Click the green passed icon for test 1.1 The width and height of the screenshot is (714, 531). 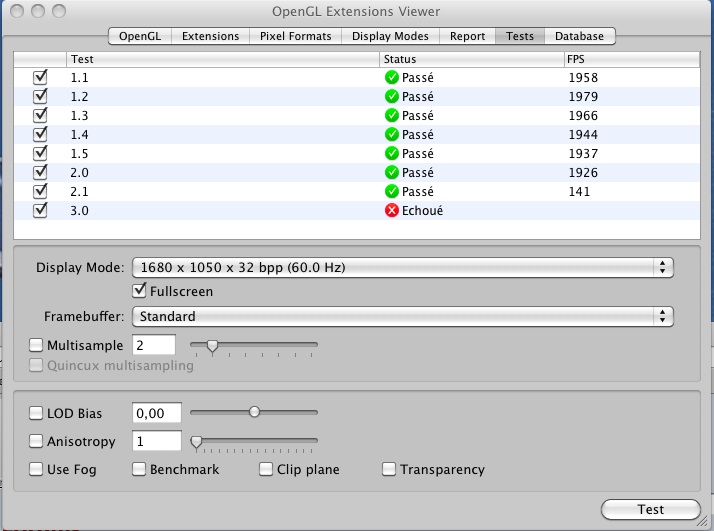coord(392,77)
